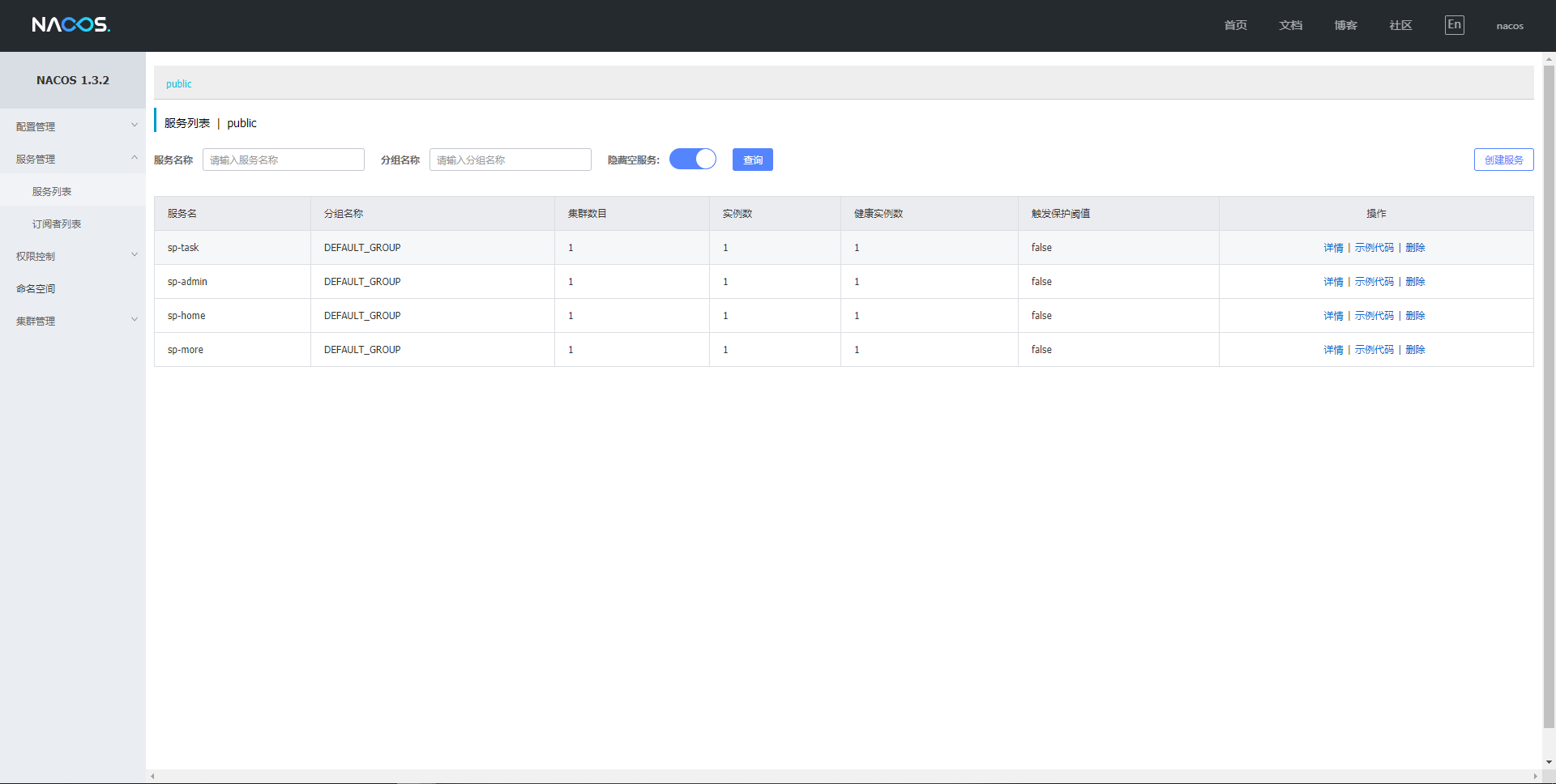This screenshot has height=784, width=1556.
Task: Toggle the hide empty services switch
Action: (x=693, y=160)
